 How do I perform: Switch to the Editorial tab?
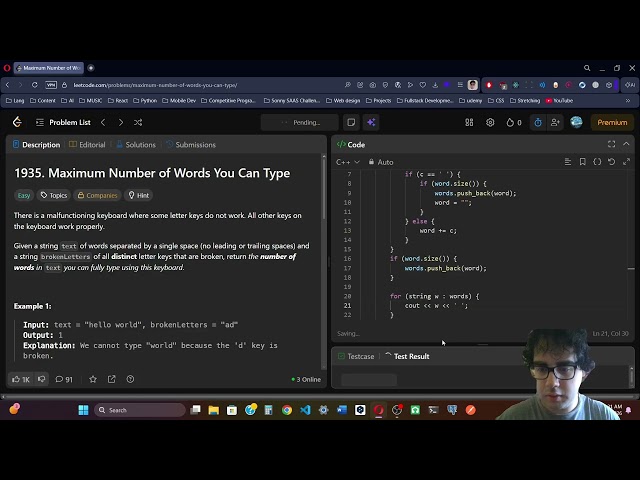click(x=87, y=144)
